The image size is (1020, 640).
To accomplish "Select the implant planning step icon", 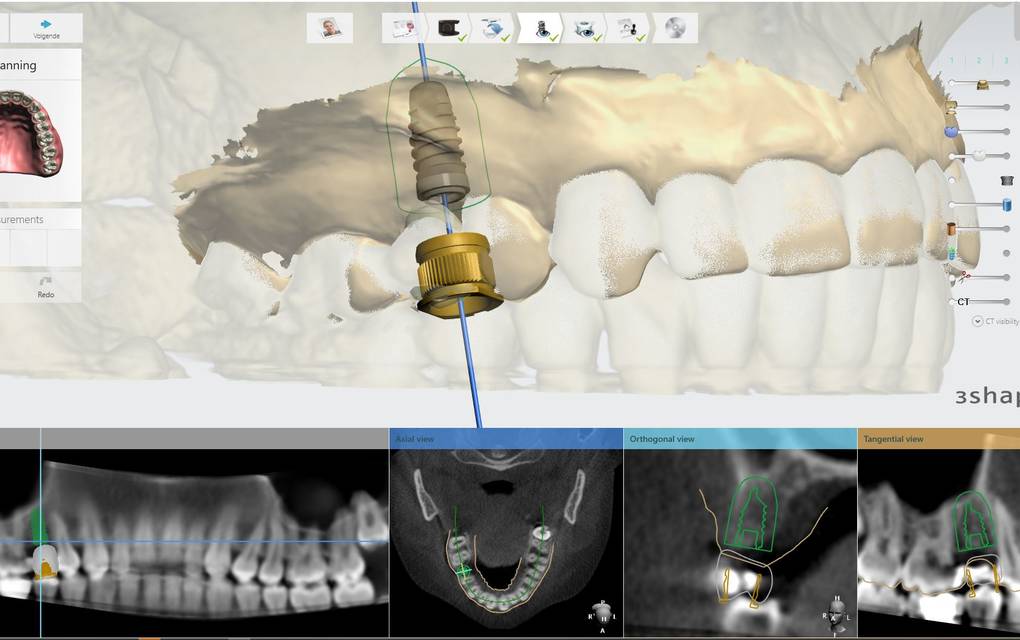I will (541, 28).
